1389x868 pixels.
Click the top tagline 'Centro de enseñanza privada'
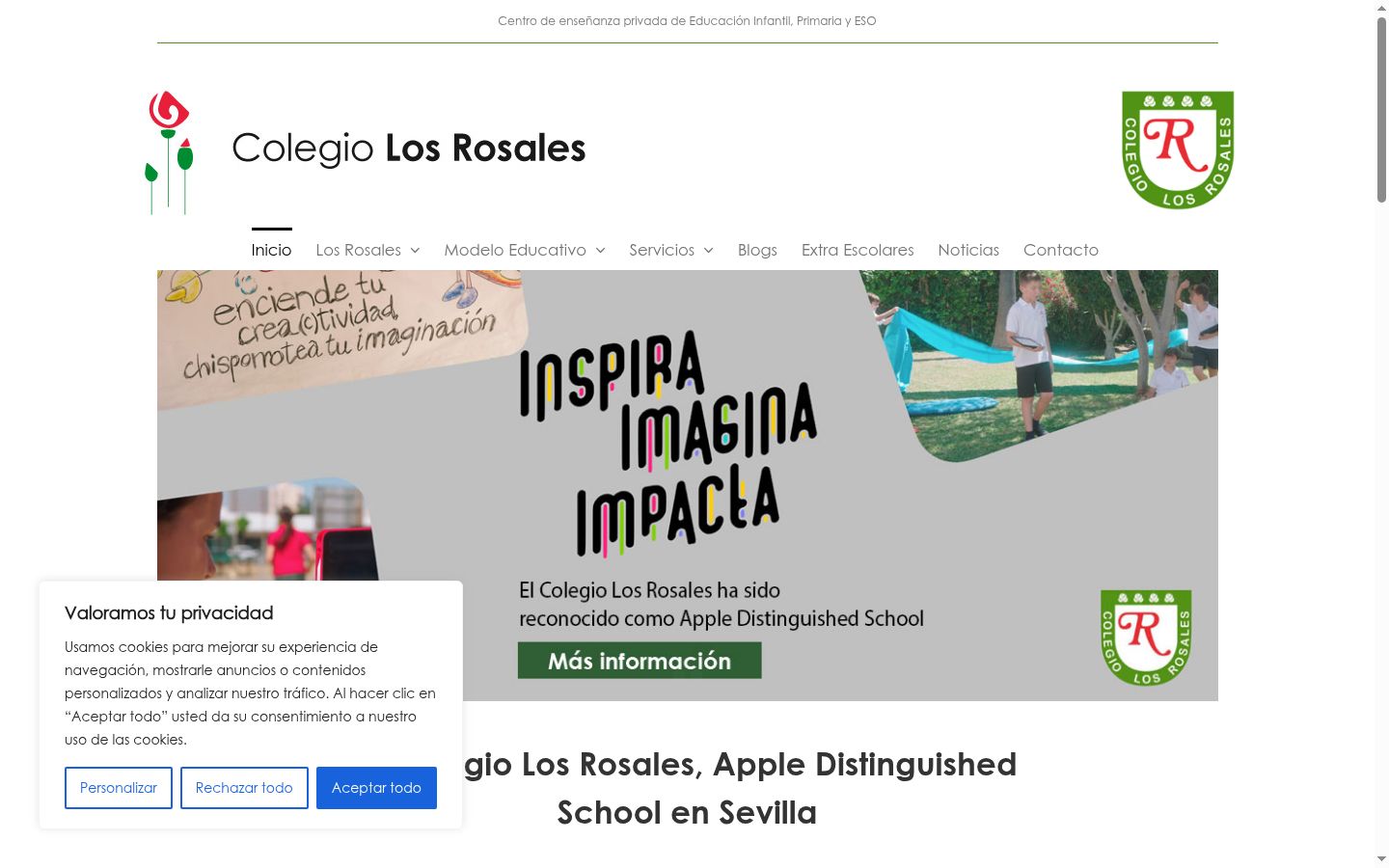(x=687, y=20)
